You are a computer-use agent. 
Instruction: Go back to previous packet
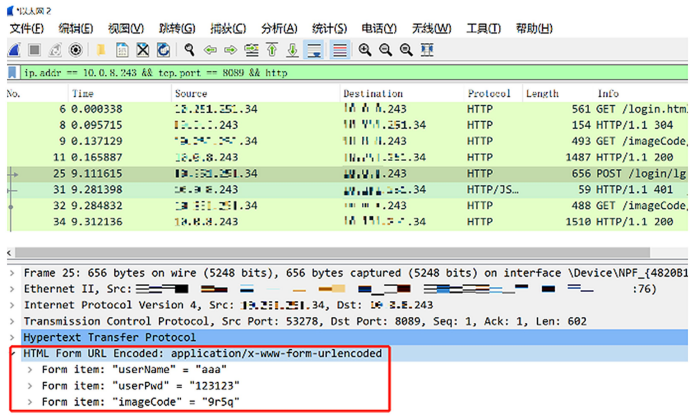tap(210, 50)
